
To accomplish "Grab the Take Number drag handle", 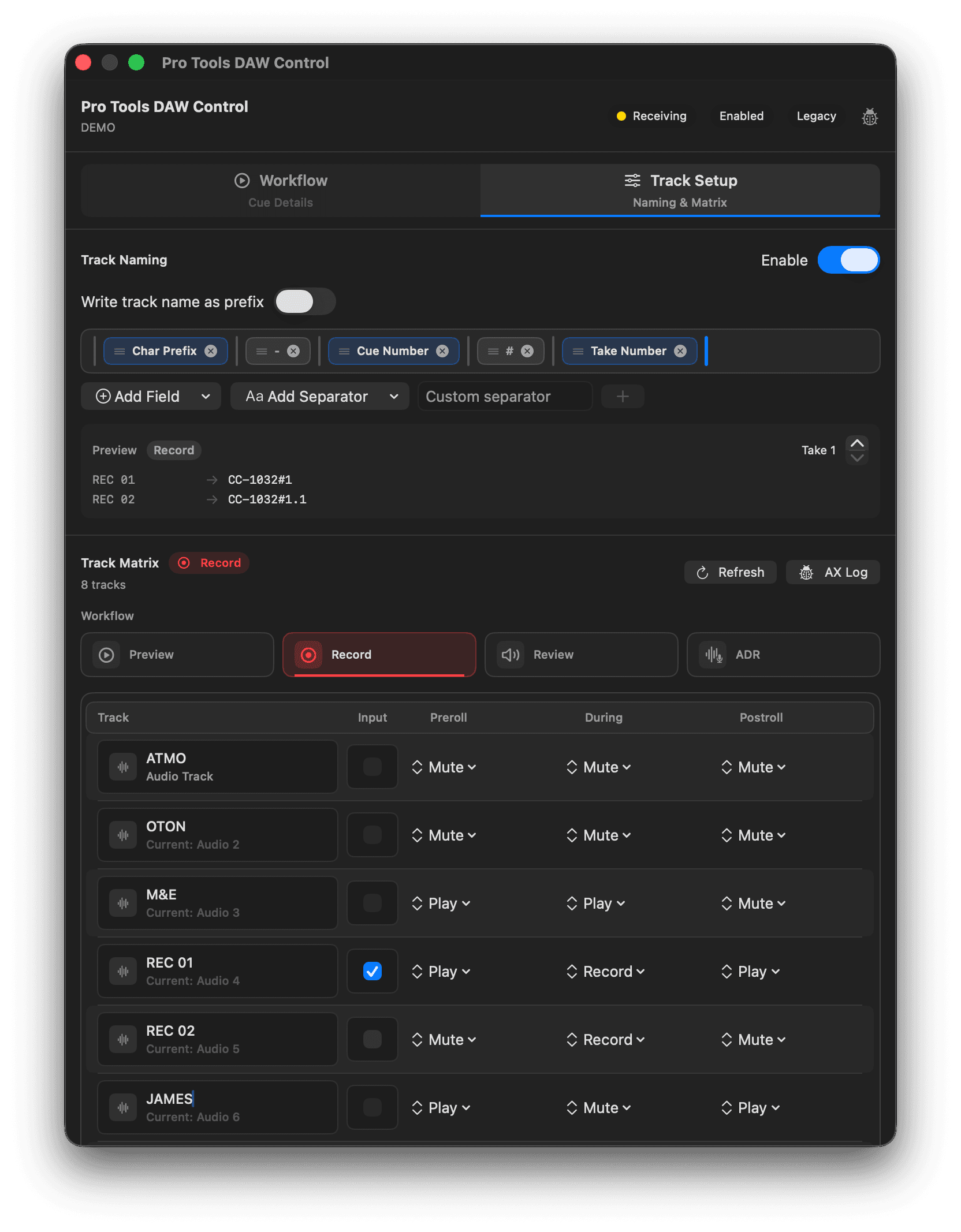I will [578, 351].
